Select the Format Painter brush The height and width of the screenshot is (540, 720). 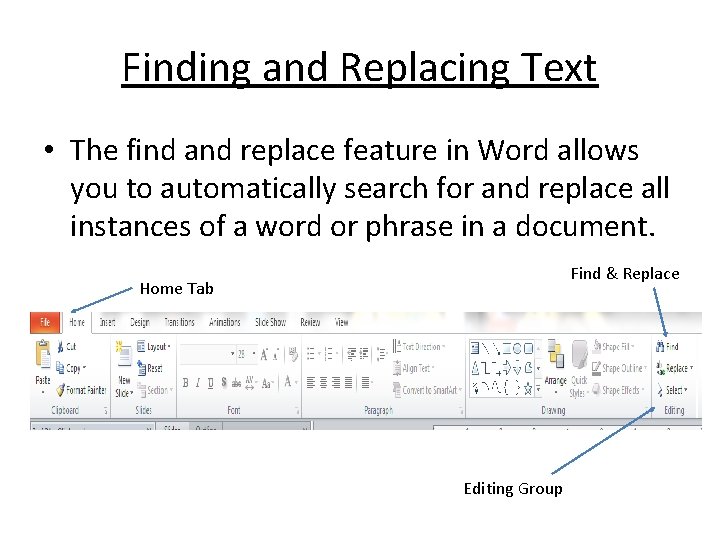(81, 390)
